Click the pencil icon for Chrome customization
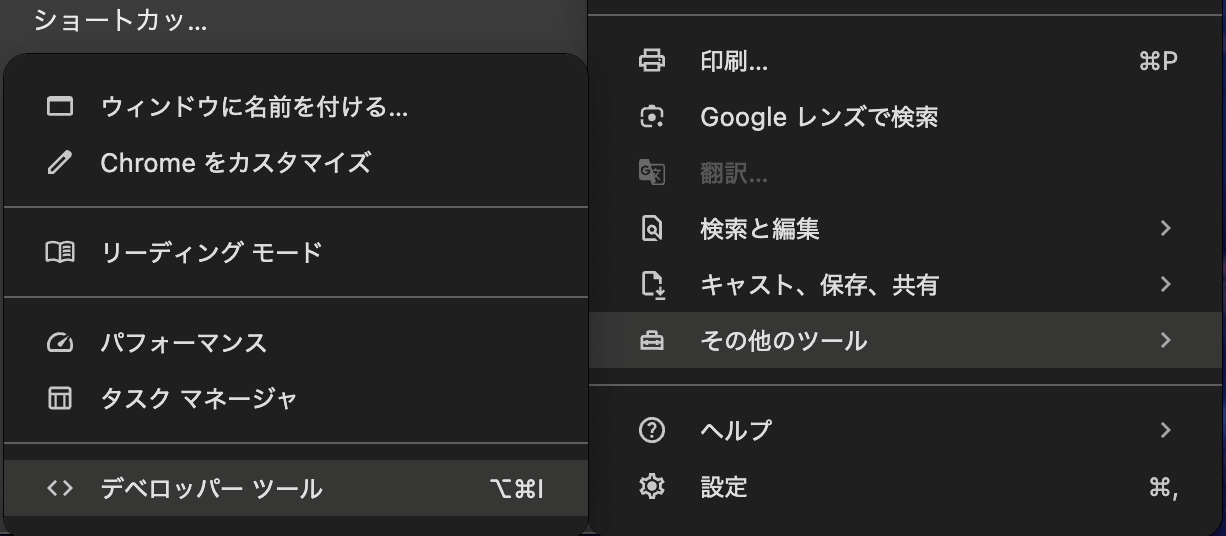Viewport: 1226px width, 536px height. click(x=60, y=162)
